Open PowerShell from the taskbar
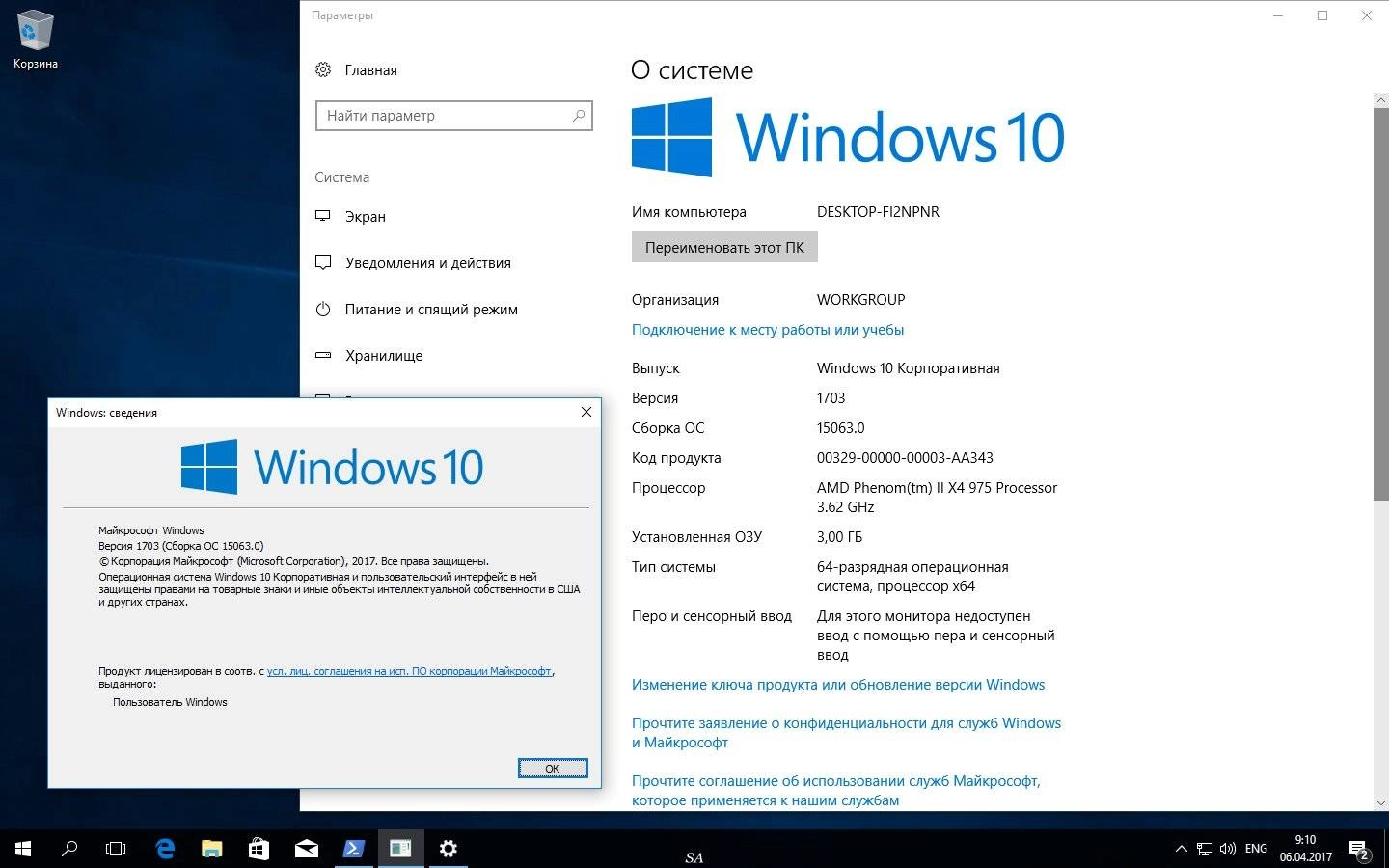Screen dimensions: 1389x868 (353, 849)
